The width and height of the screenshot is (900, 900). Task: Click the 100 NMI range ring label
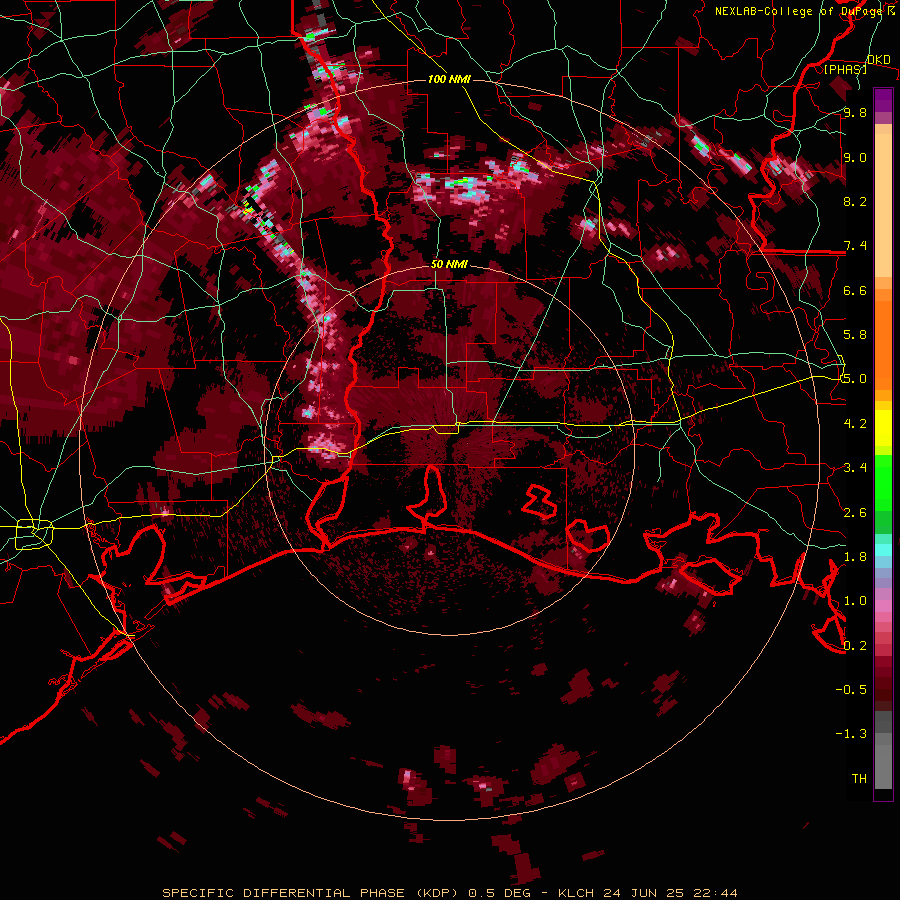tap(449, 79)
